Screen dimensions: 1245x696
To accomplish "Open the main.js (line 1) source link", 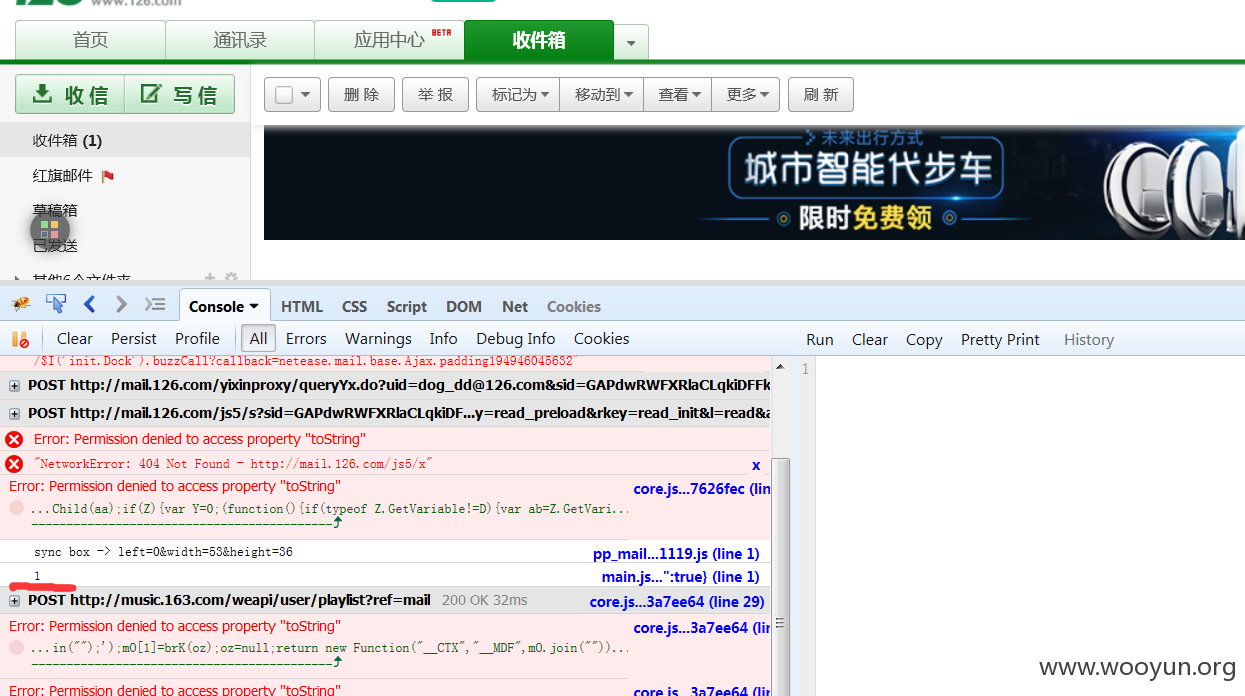I will pos(680,577).
